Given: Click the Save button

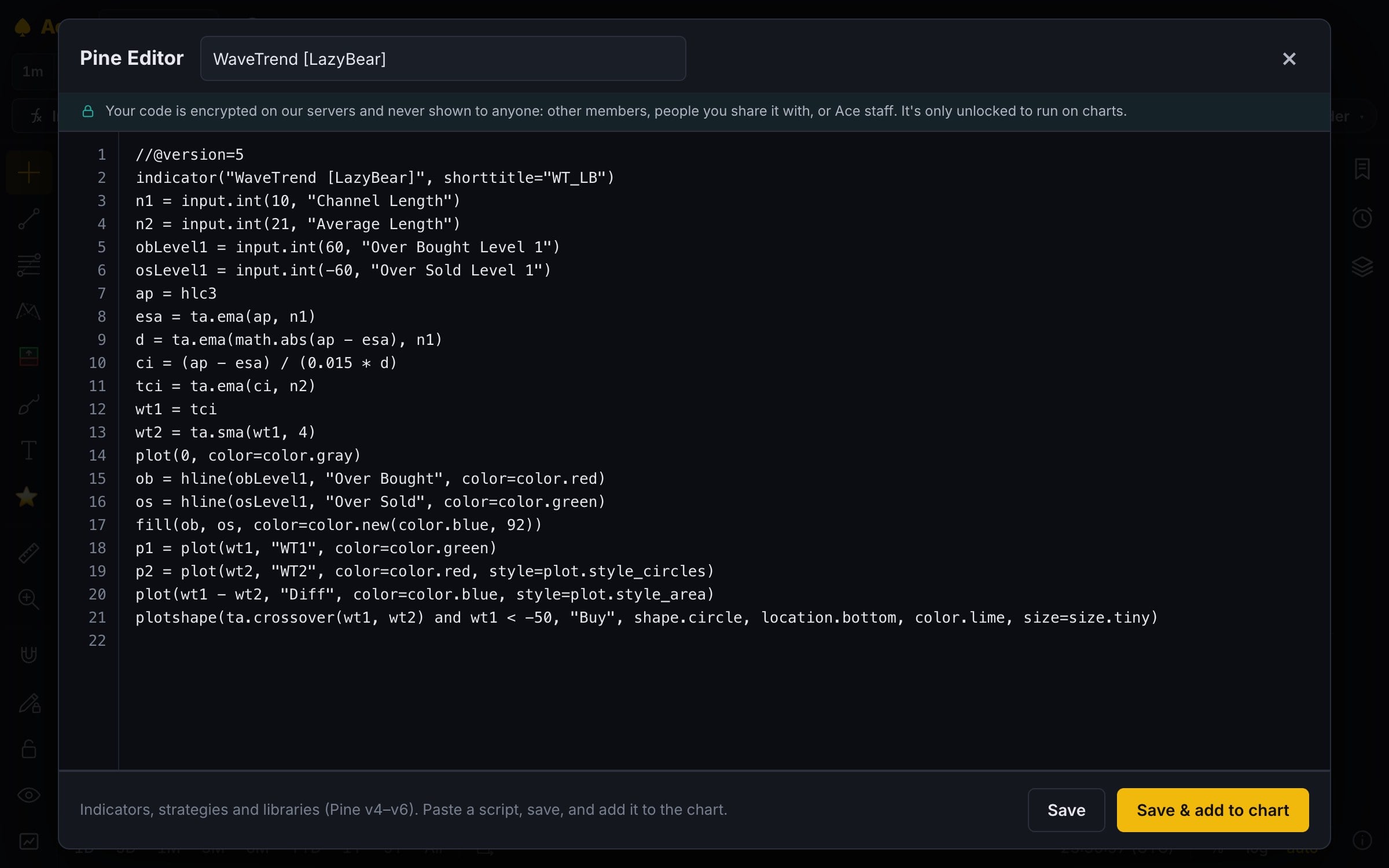Looking at the screenshot, I should [1066, 810].
